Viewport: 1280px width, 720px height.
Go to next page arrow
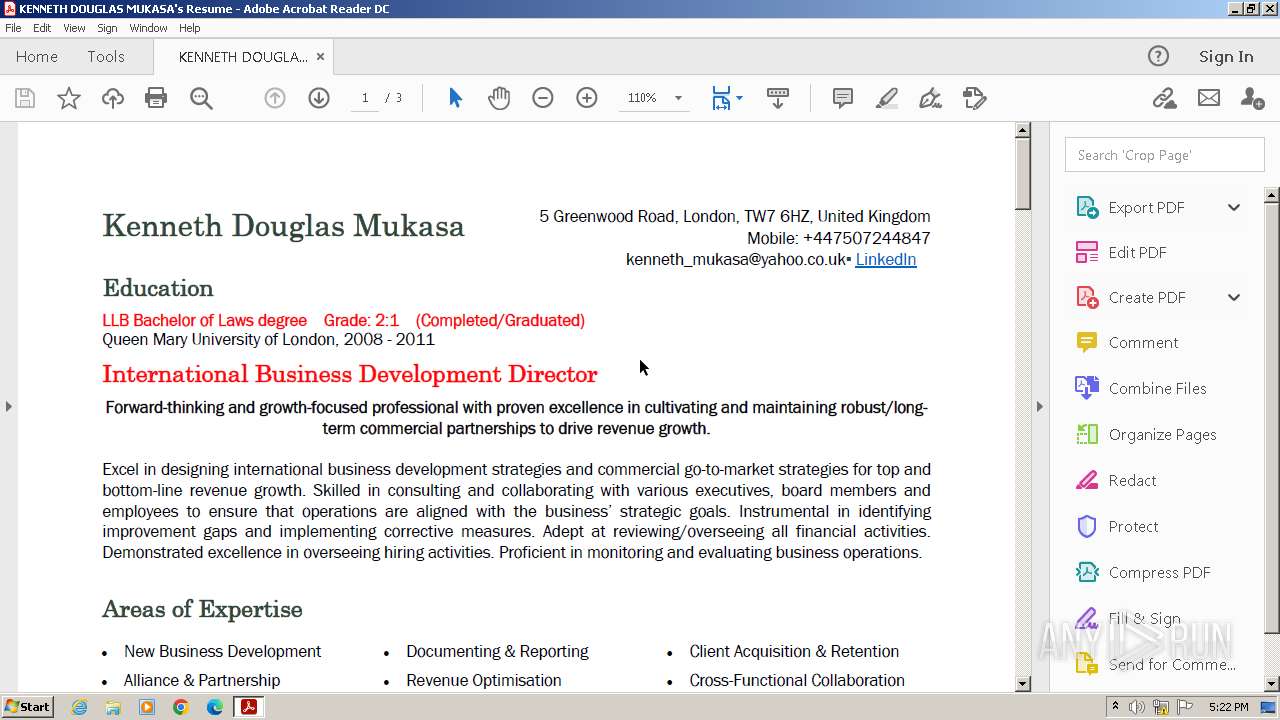[319, 98]
